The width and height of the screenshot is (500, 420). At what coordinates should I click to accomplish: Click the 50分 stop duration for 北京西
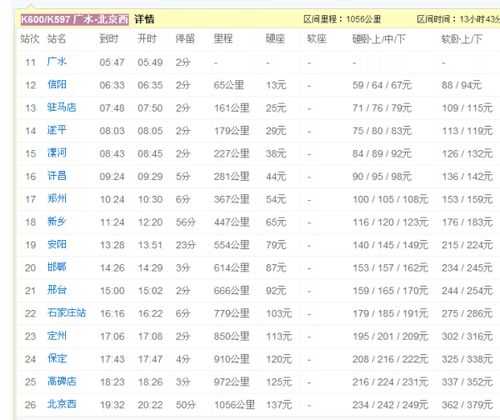[x=186, y=405]
